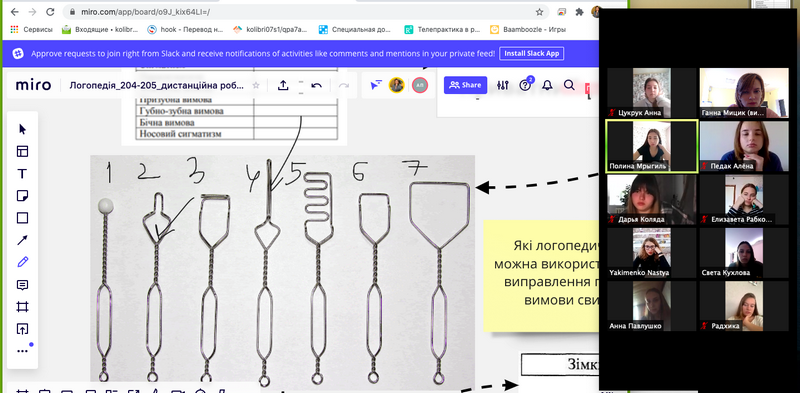Open the hook - Перевод bookmark
The width and height of the screenshot is (800, 393).
pos(185,30)
